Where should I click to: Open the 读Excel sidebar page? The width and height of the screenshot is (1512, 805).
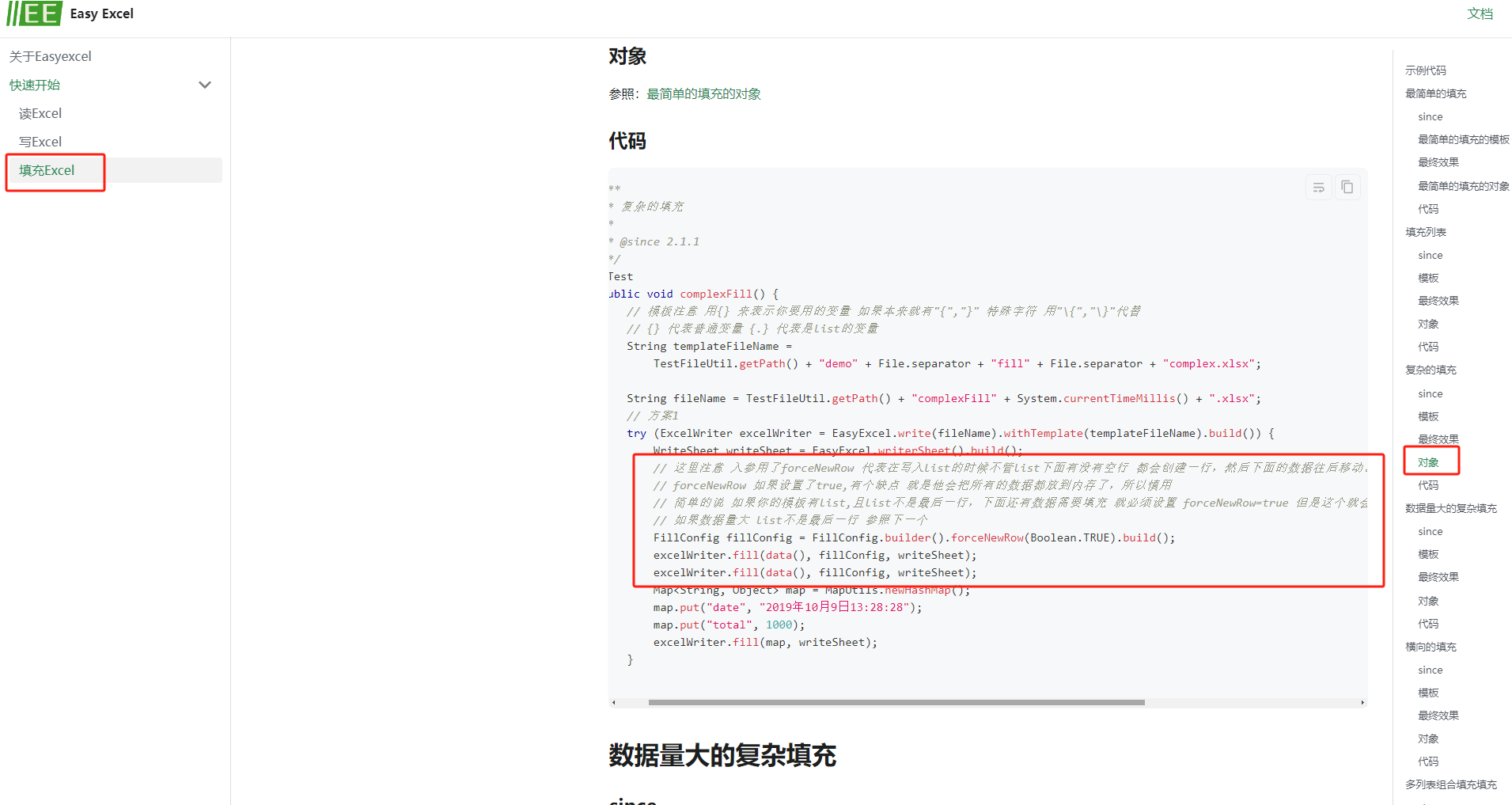pyautogui.click(x=40, y=113)
